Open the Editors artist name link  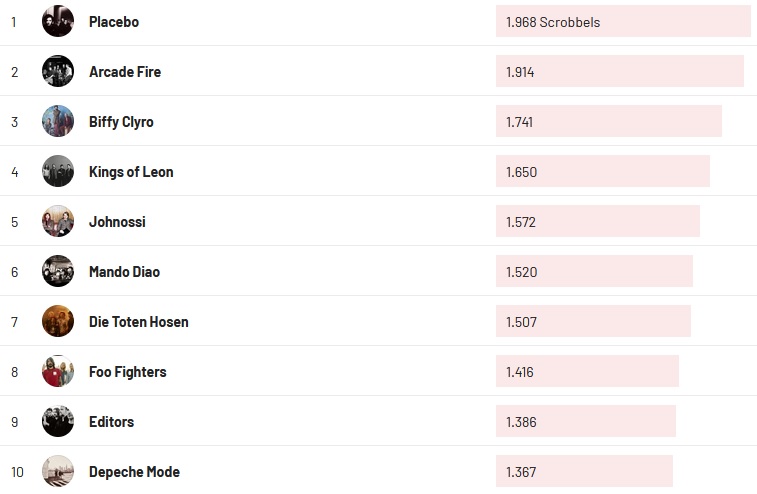click(x=111, y=422)
